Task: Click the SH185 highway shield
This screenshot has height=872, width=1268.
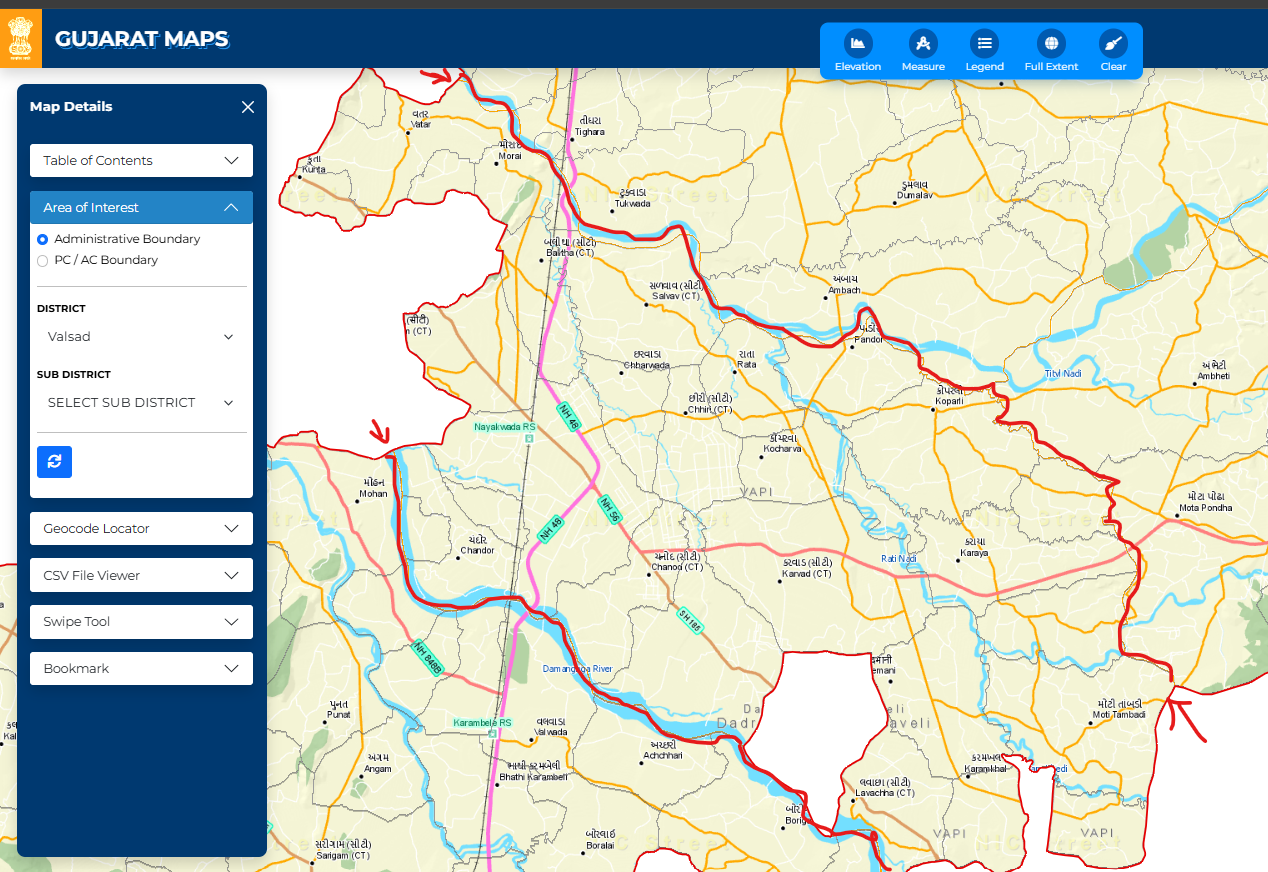Action: click(690, 621)
